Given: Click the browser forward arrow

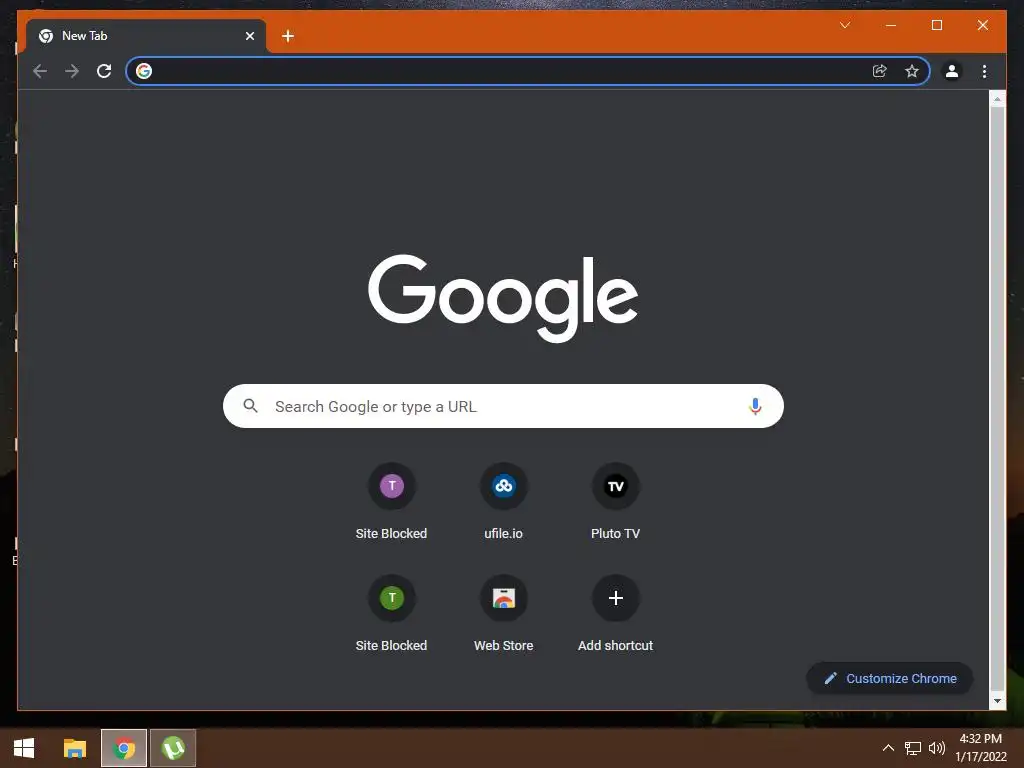Looking at the screenshot, I should (x=72, y=71).
